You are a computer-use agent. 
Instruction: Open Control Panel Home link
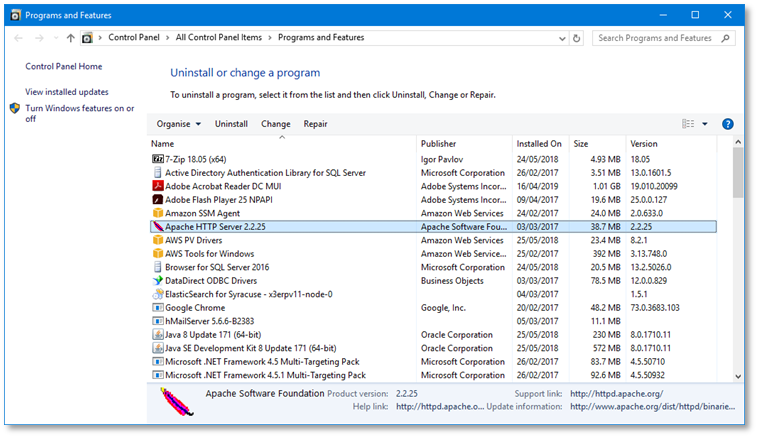[64, 67]
